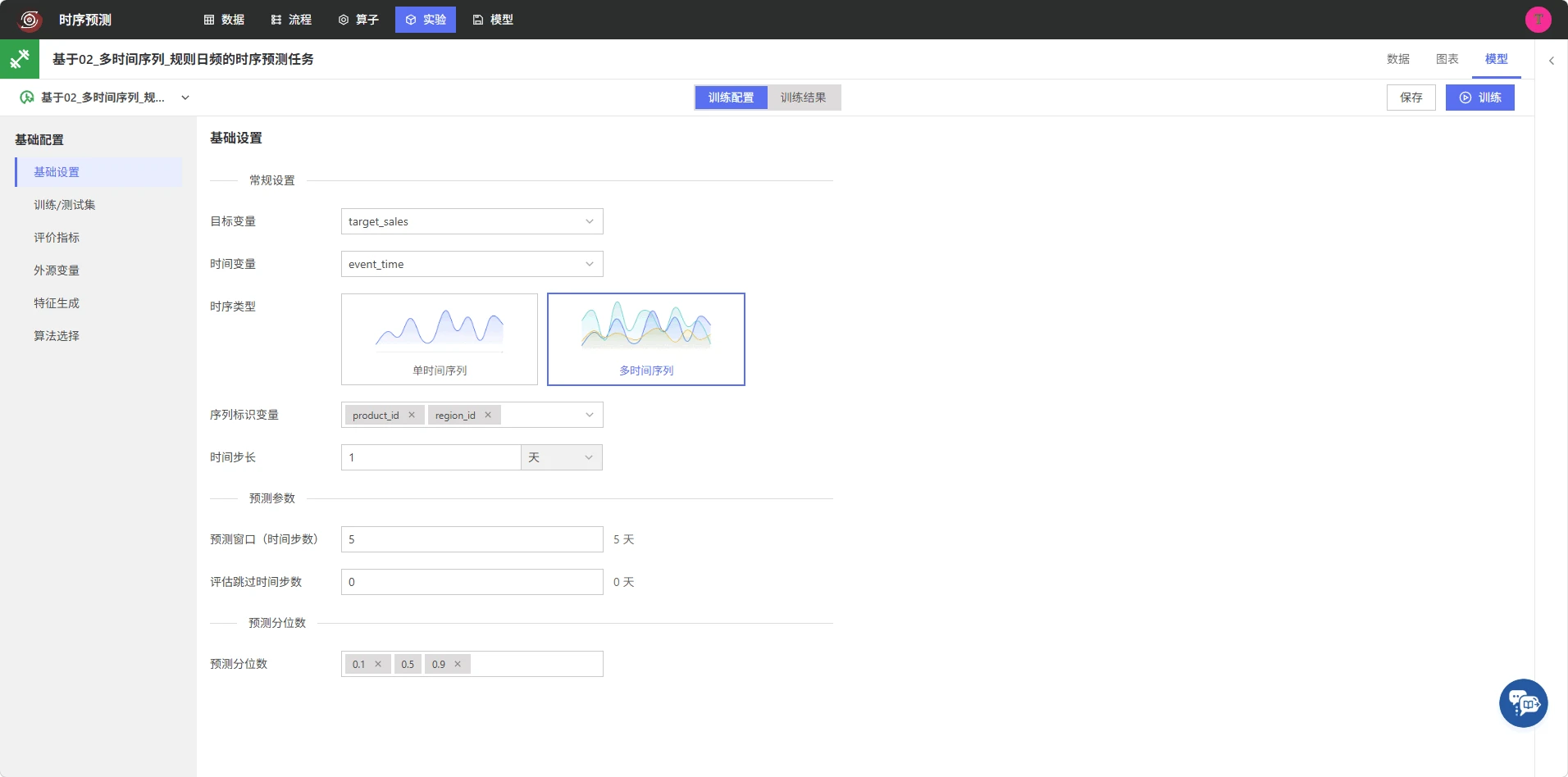This screenshot has height=777, width=1568.
Task: Expand the target_sales dropdown
Action: (x=472, y=221)
